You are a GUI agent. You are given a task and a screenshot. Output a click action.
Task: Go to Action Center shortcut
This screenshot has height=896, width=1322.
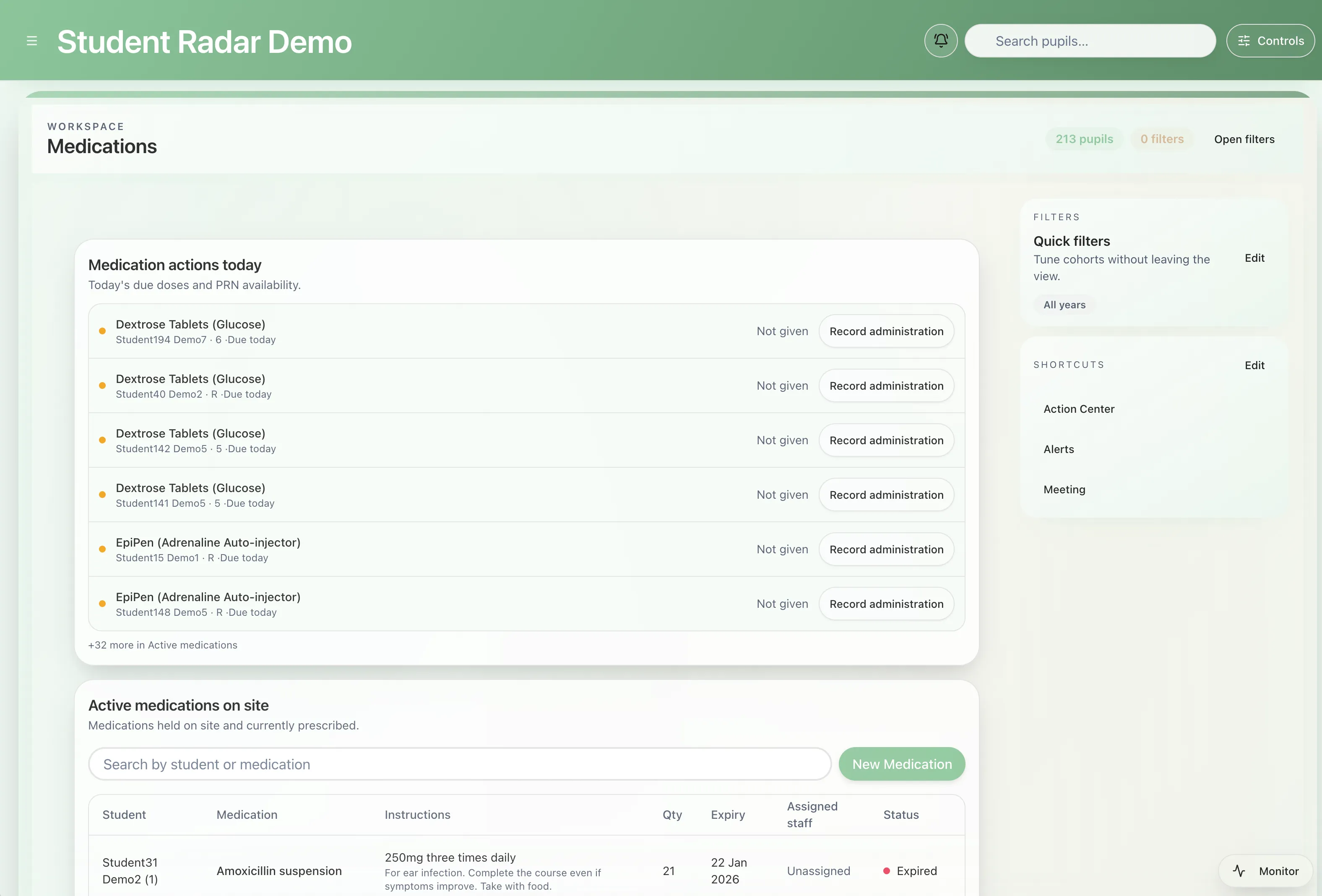[1079, 409]
